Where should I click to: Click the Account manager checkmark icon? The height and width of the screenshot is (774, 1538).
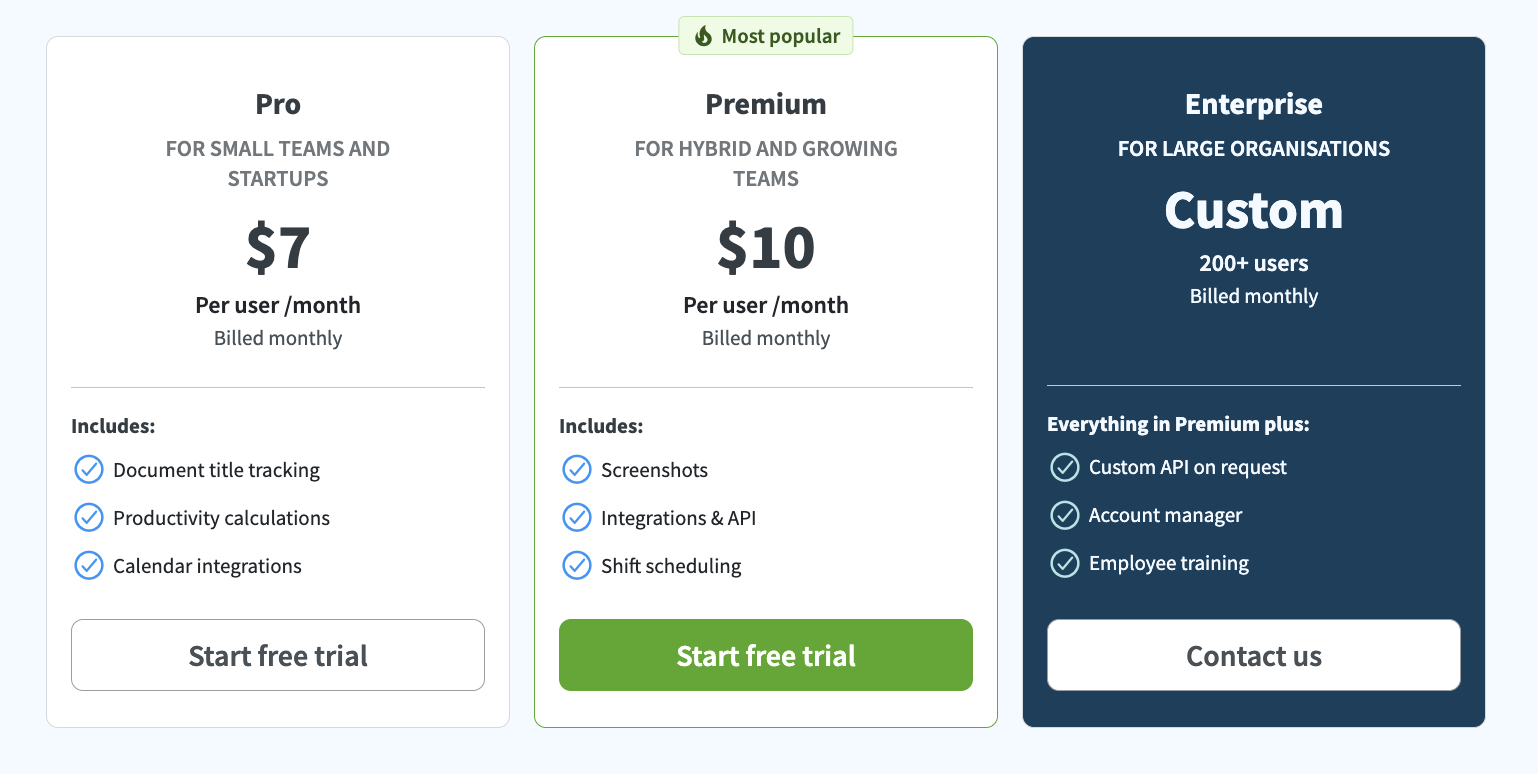[x=1064, y=515]
